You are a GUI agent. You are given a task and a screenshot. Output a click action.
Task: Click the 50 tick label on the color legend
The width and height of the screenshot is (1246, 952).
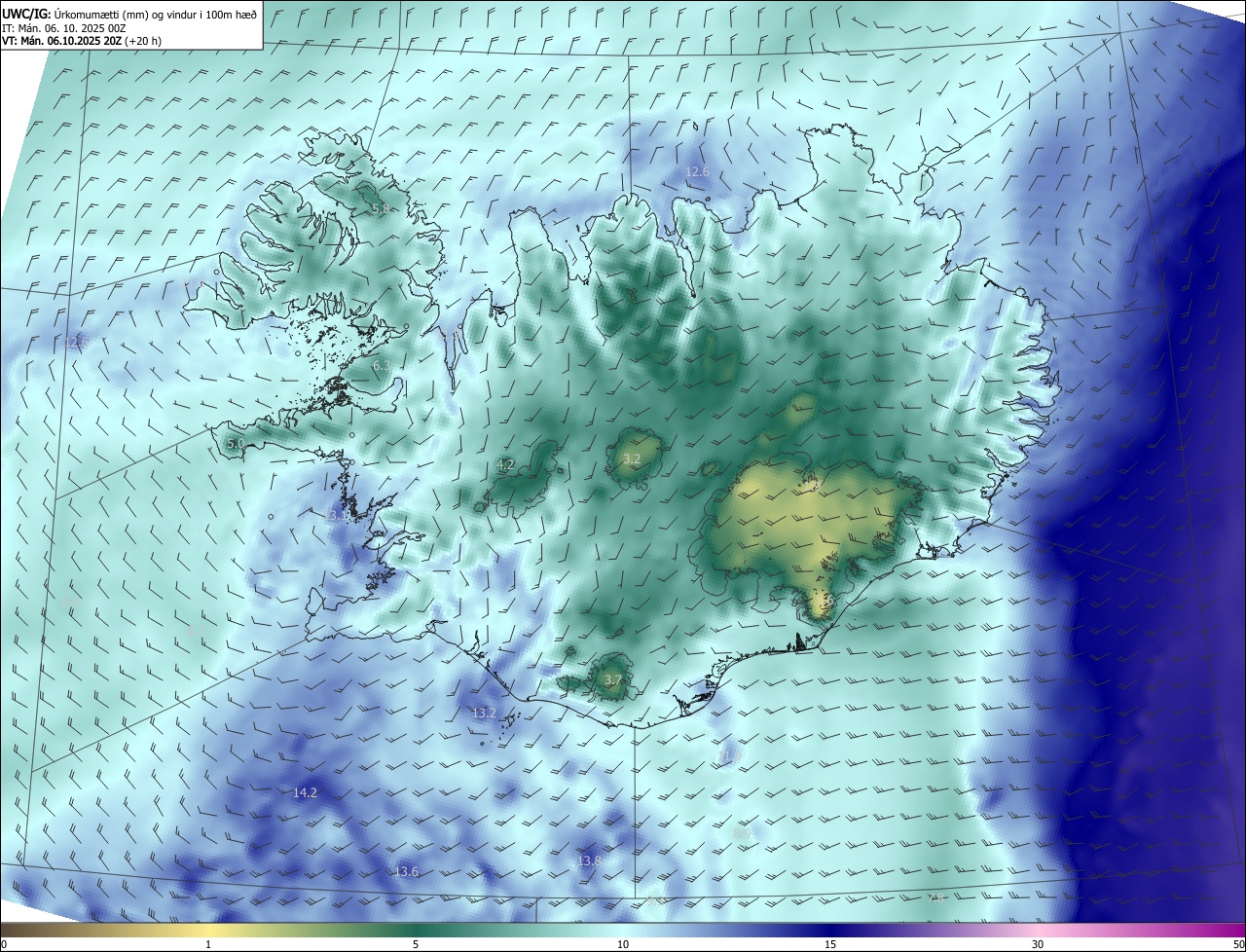click(1238, 944)
